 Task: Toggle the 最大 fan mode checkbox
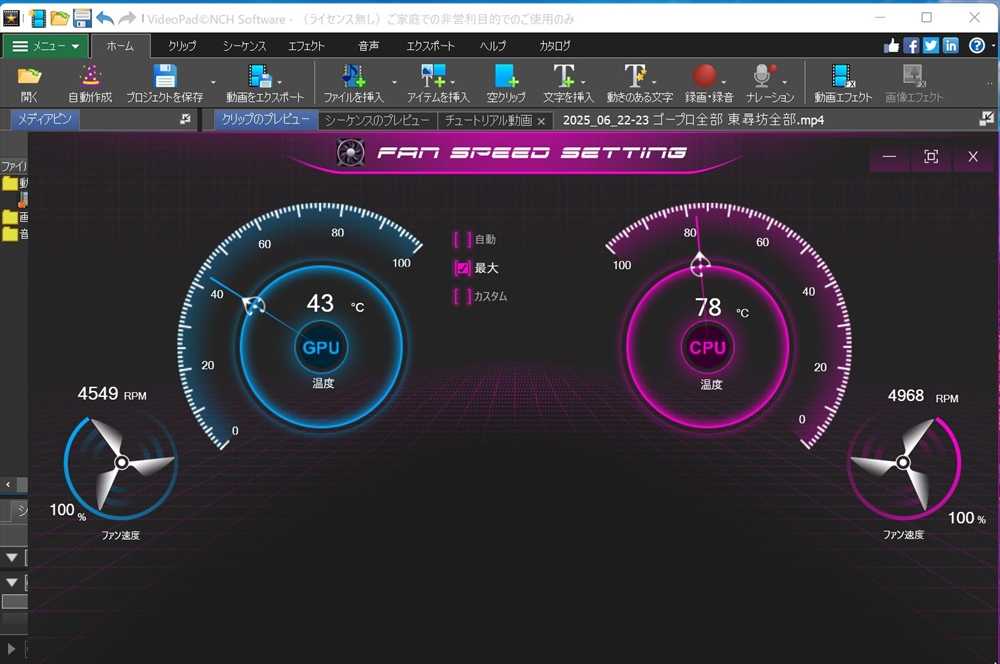pos(462,268)
